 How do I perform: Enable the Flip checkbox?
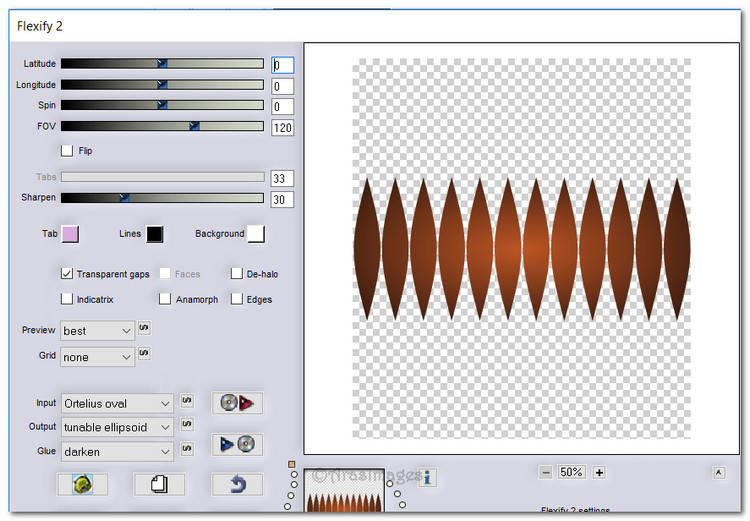click(67, 151)
